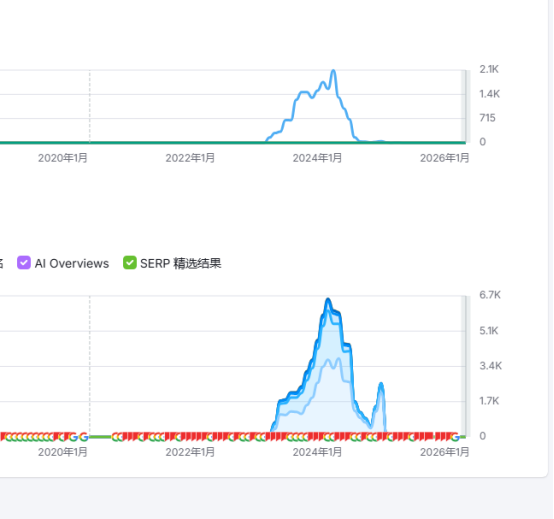Select the 5.1K axis label
The image size is (554, 519).
[489, 331]
